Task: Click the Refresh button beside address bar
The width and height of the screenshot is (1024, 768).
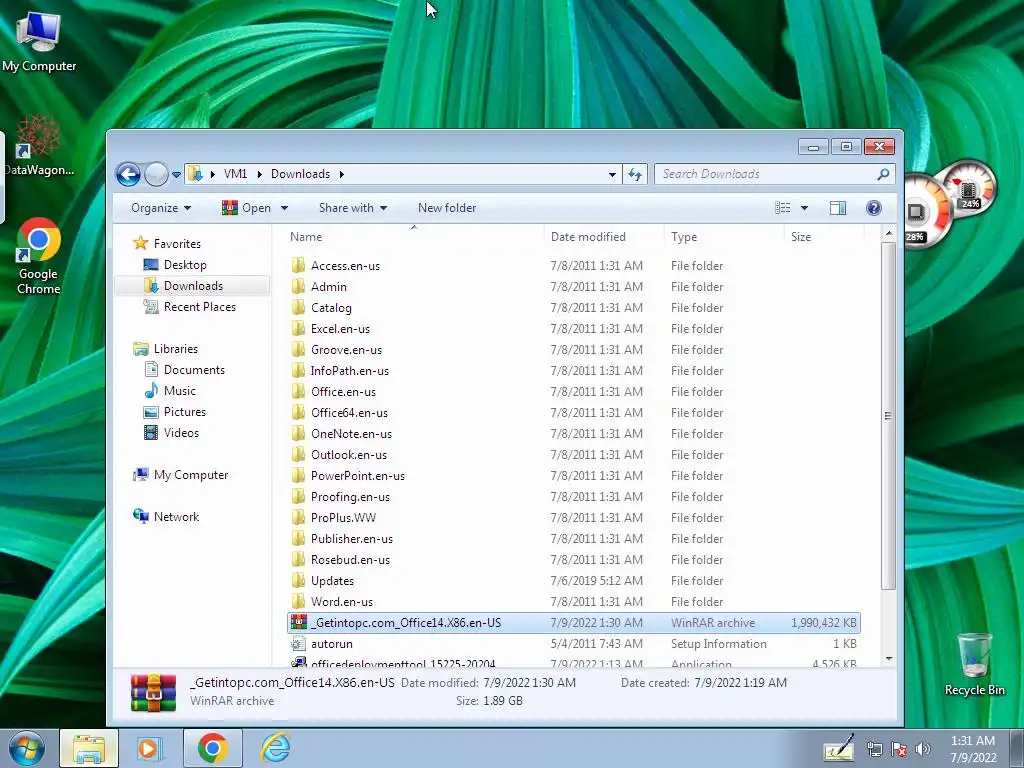Action: (x=635, y=174)
